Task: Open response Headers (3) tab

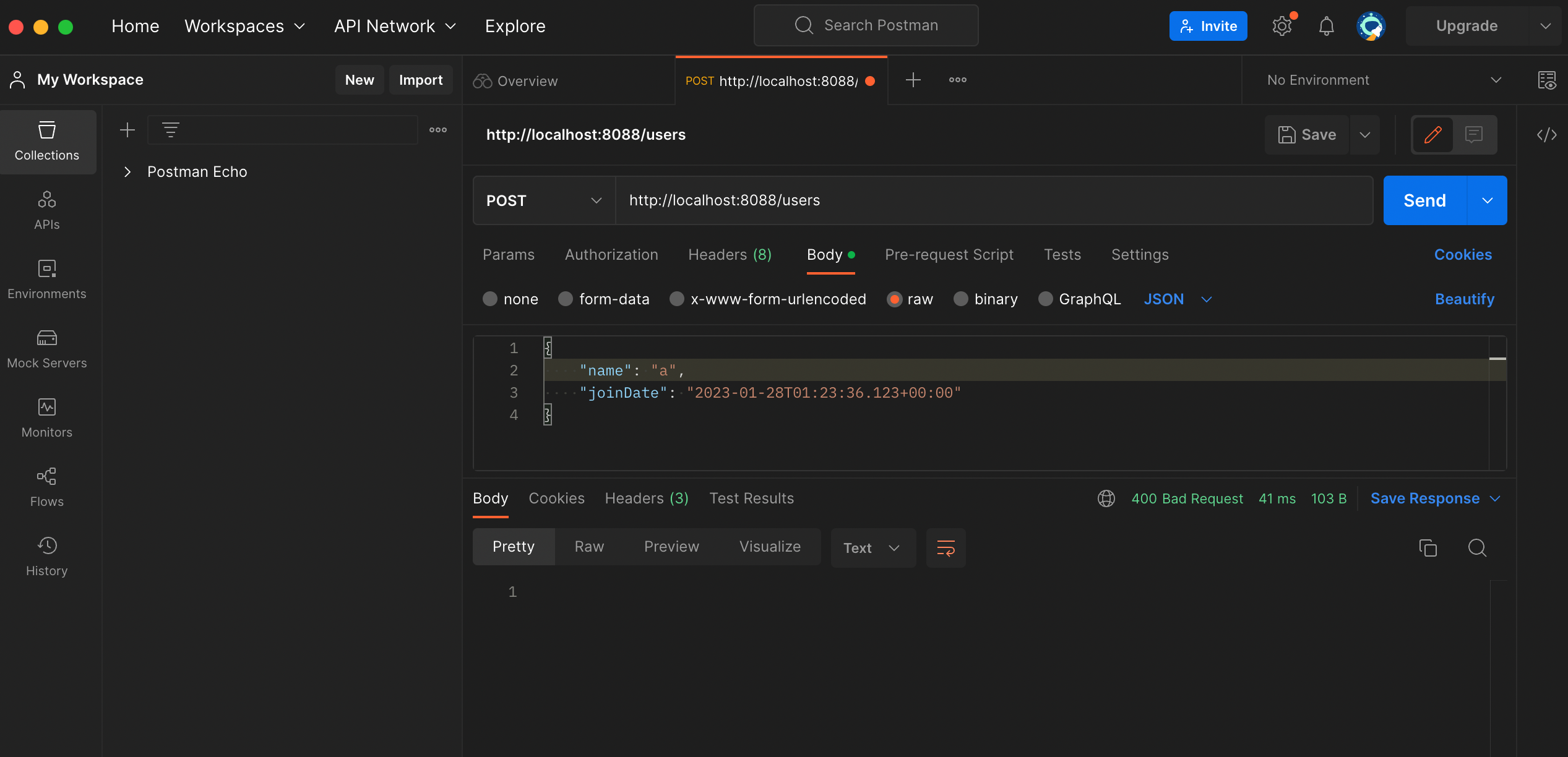Action: (x=647, y=498)
